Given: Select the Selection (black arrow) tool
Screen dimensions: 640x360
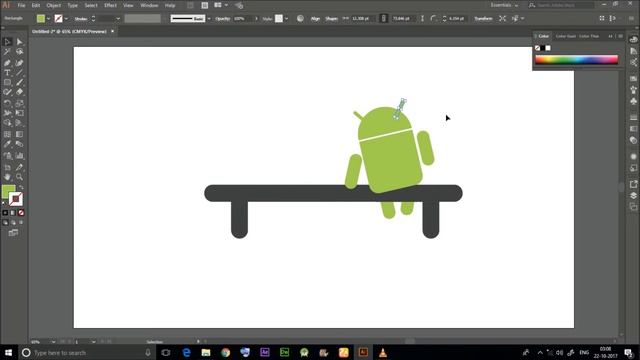Looking at the screenshot, I should click(7, 42).
